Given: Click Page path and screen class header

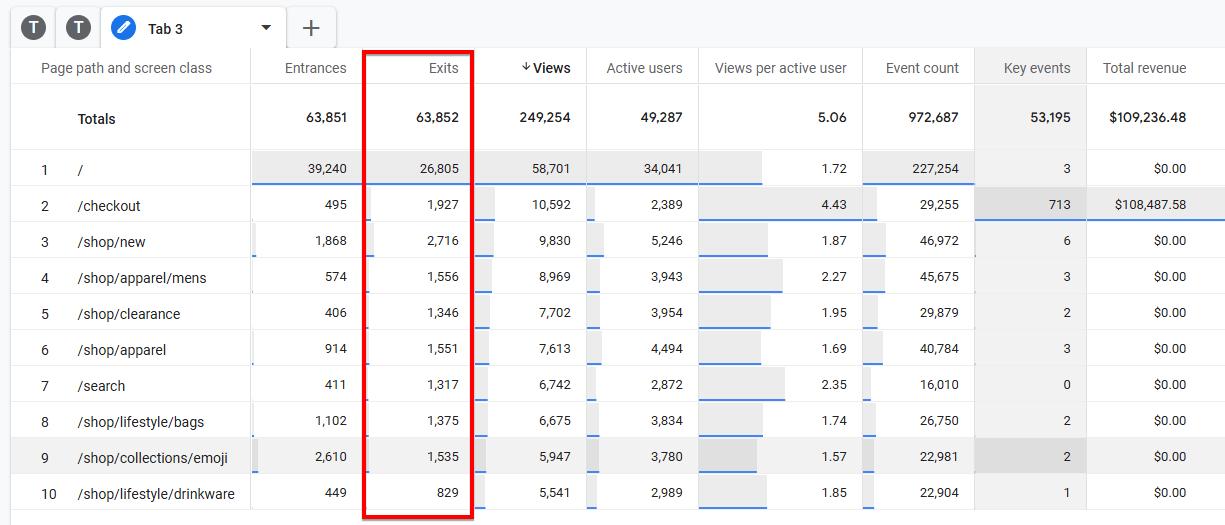Looking at the screenshot, I should tap(126, 68).
